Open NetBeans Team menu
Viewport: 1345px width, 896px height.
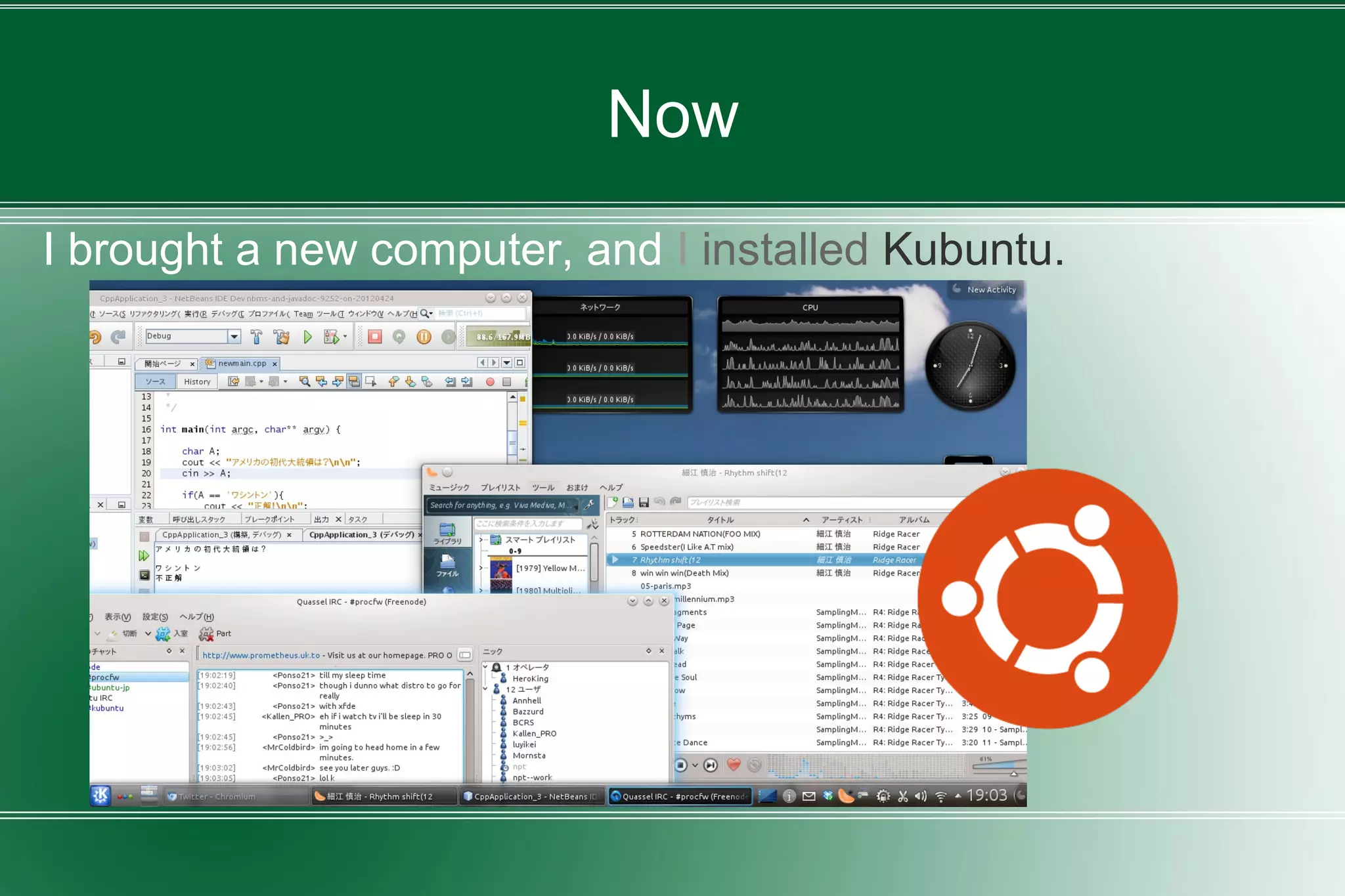pyautogui.click(x=303, y=314)
